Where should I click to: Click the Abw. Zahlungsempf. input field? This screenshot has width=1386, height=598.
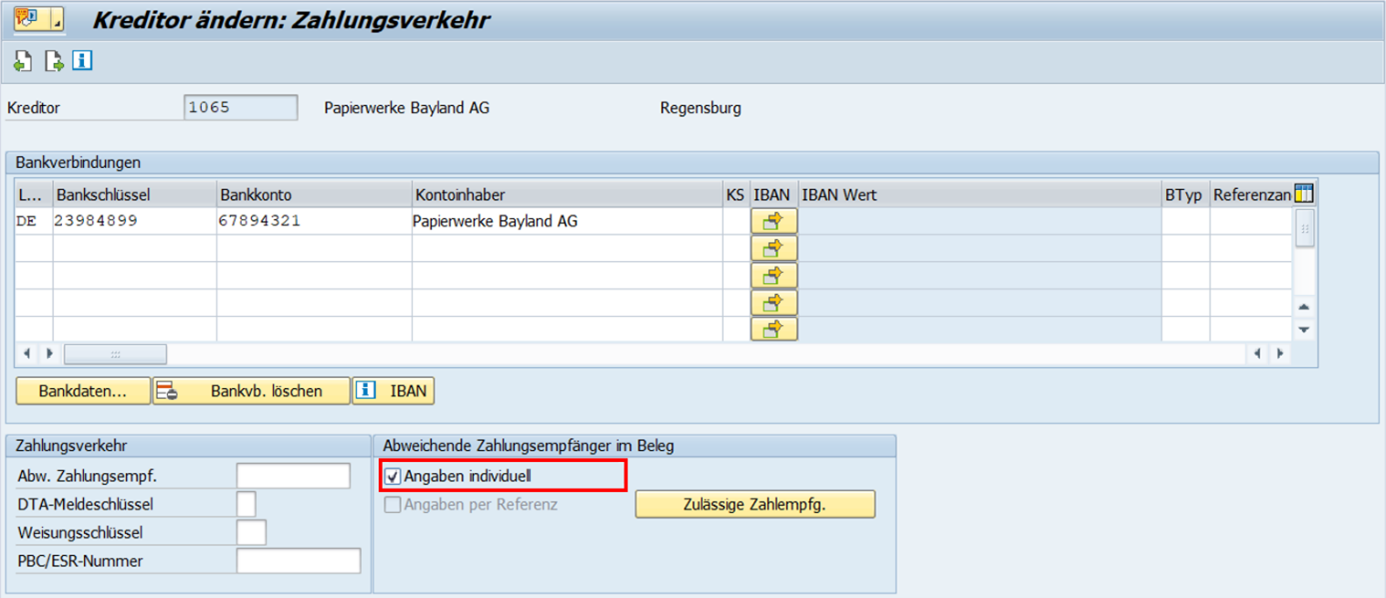293,476
